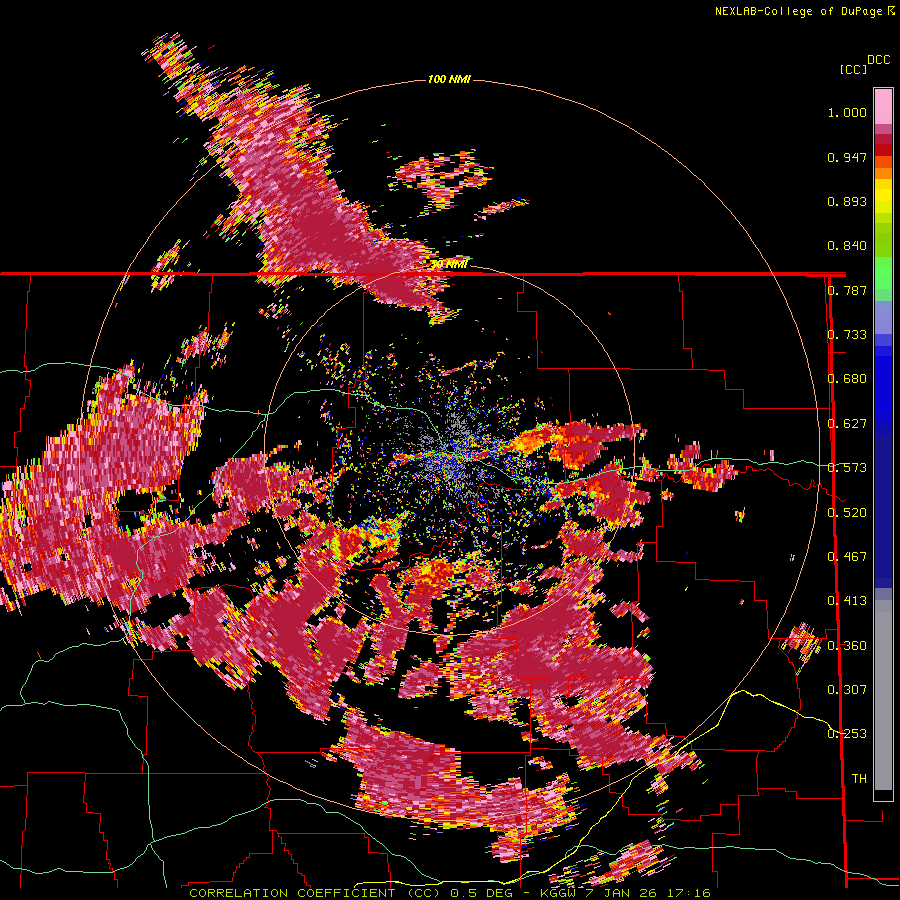
Task: Click the 0.413 scale value
Action: (847, 601)
